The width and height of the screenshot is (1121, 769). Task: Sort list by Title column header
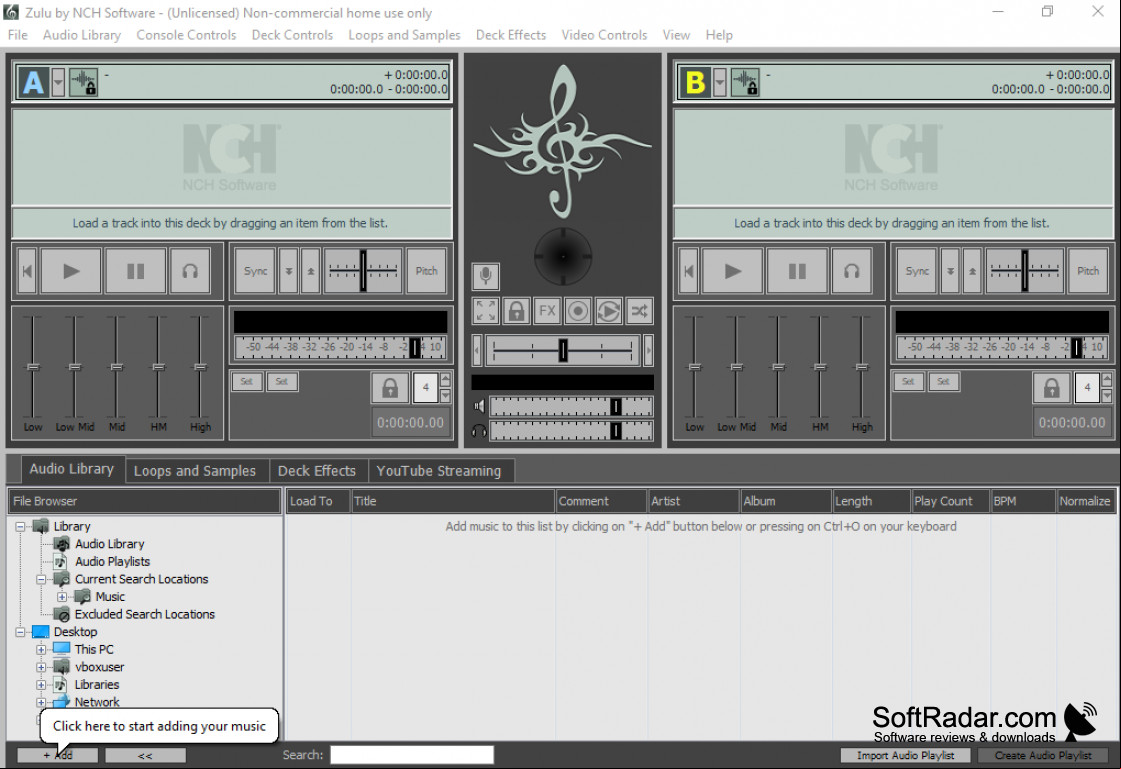pyautogui.click(x=453, y=501)
